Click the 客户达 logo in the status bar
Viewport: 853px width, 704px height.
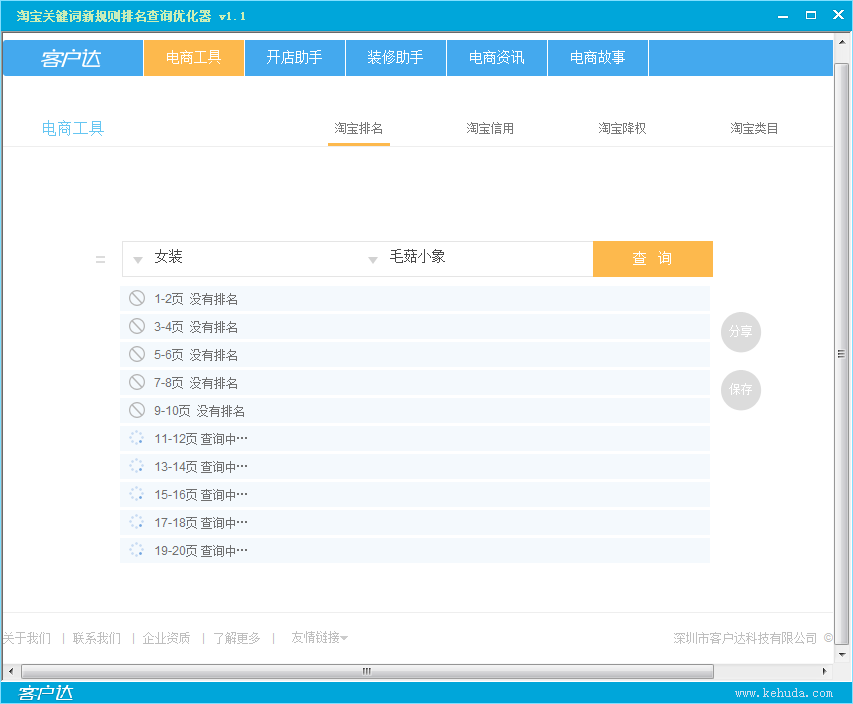46,693
